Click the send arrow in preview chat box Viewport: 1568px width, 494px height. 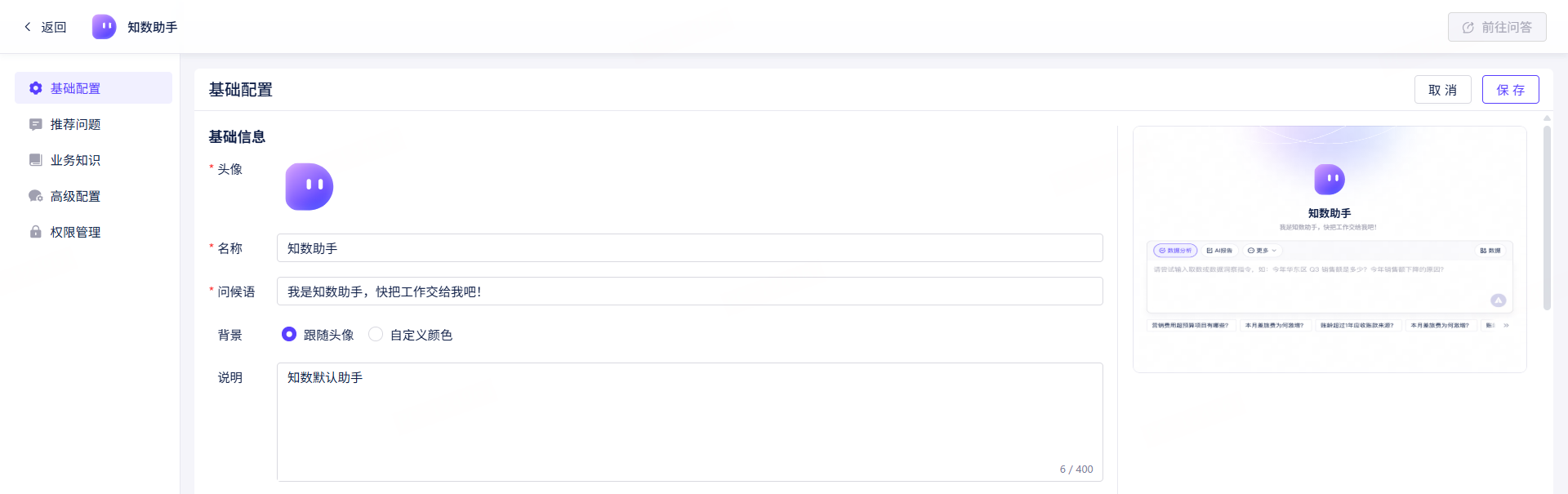click(1498, 300)
